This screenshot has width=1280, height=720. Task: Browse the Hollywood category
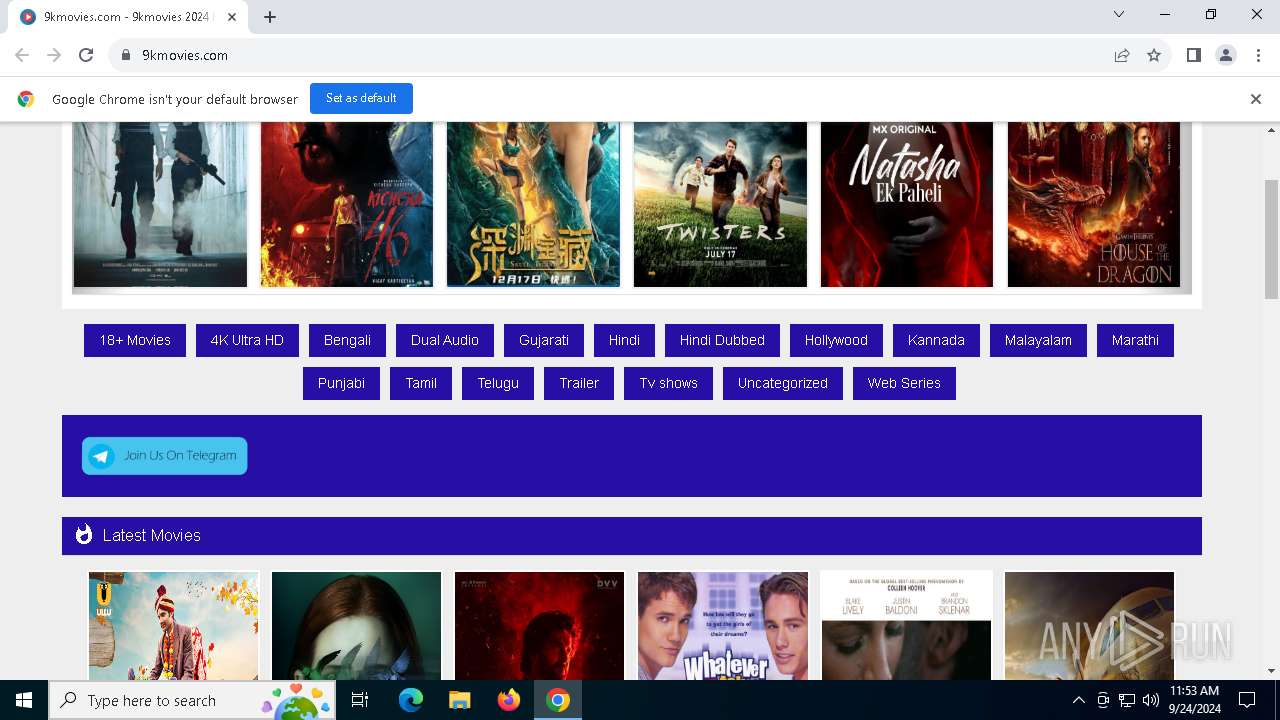(x=836, y=340)
